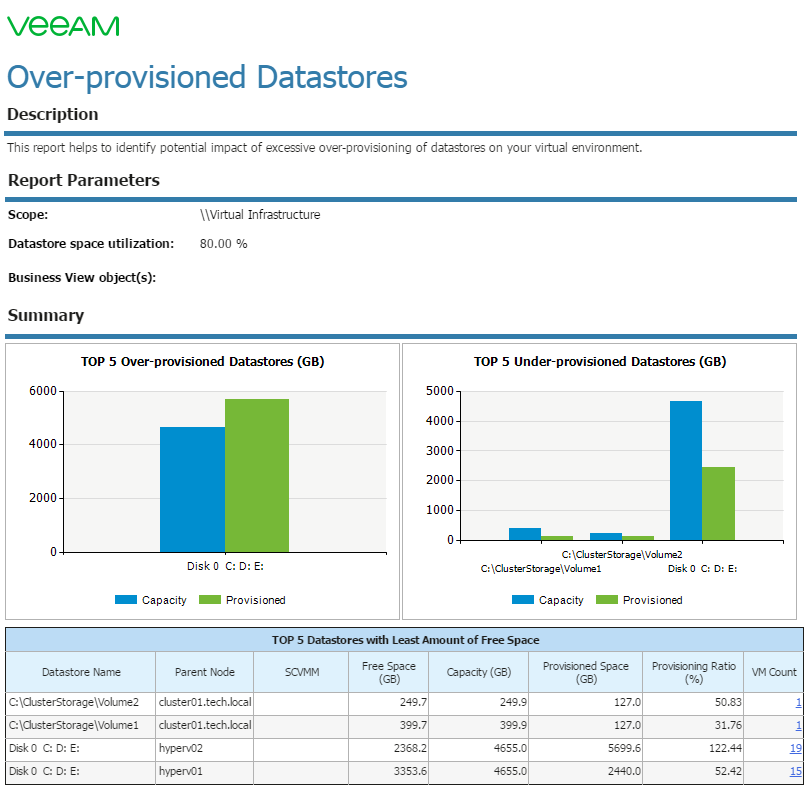Click Capacity legend swatch in Over-provisioned chart
This screenshot has height=788, width=809.
click(x=126, y=600)
